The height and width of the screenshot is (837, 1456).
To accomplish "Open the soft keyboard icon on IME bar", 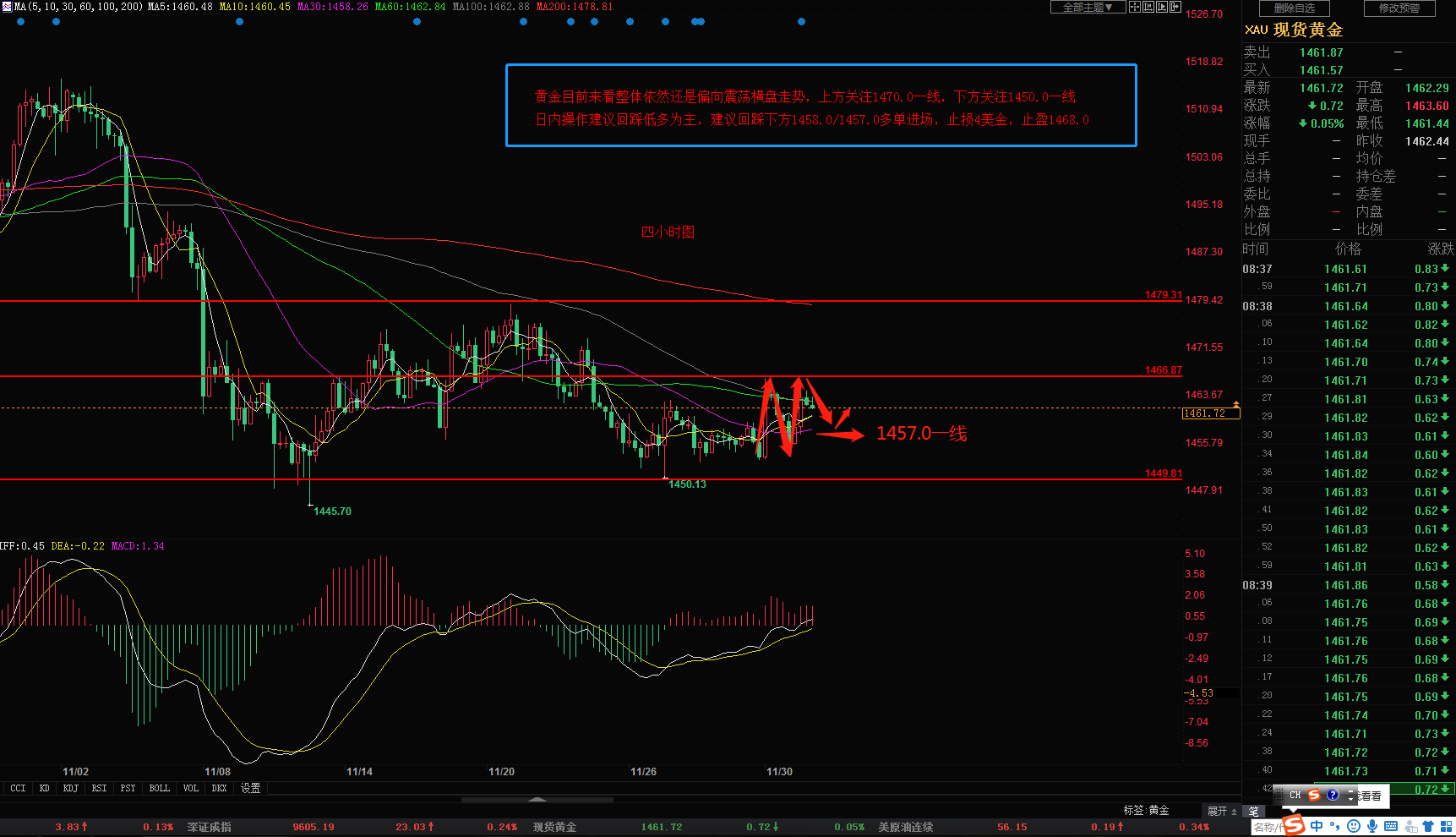I will (1391, 826).
